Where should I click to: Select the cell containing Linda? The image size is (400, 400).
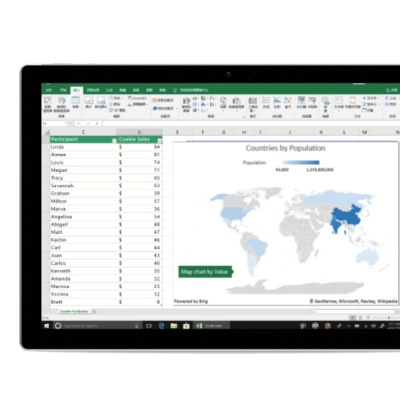(x=83, y=147)
